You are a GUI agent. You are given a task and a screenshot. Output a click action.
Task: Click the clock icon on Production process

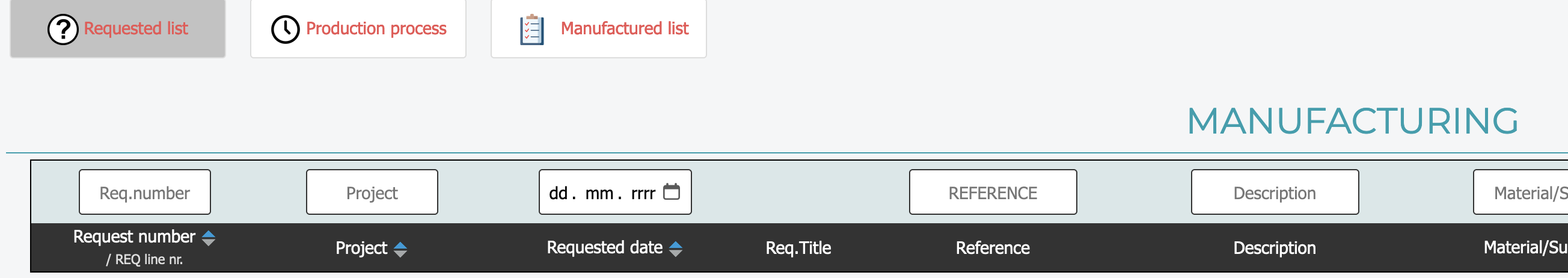coord(285,29)
